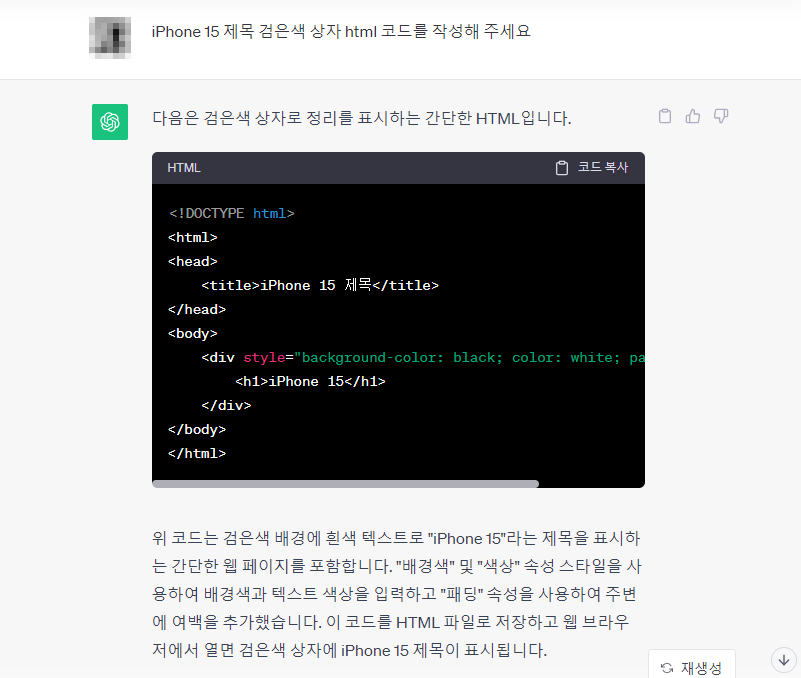The height and width of the screenshot is (678, 801).
Task: Click the <!DOCTYPE html> code line
Action: 231,213
